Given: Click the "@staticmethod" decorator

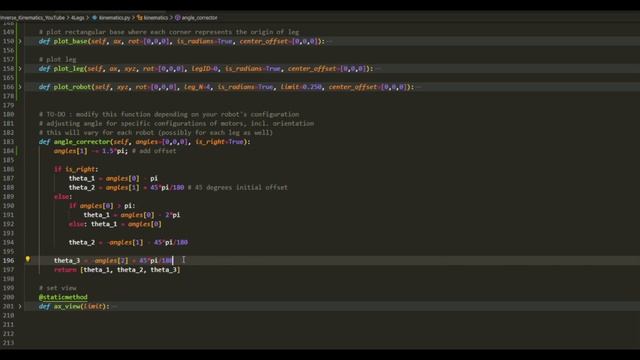Looking at the screenshot, I should pos(63,297).
